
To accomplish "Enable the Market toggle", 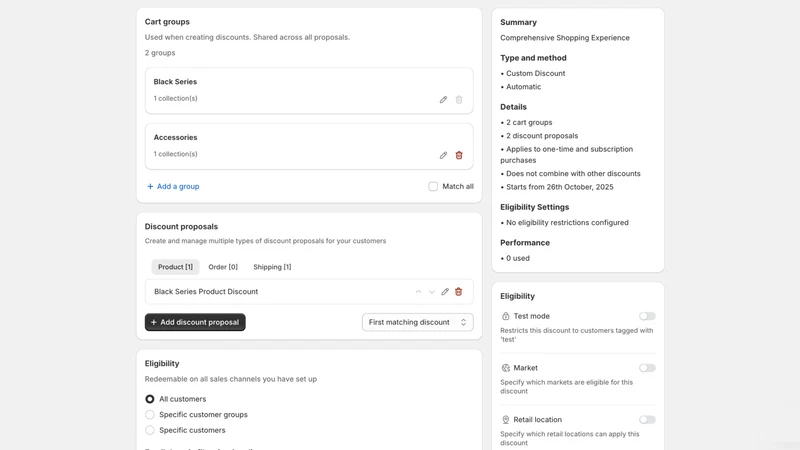I will [x=647, y=368].
